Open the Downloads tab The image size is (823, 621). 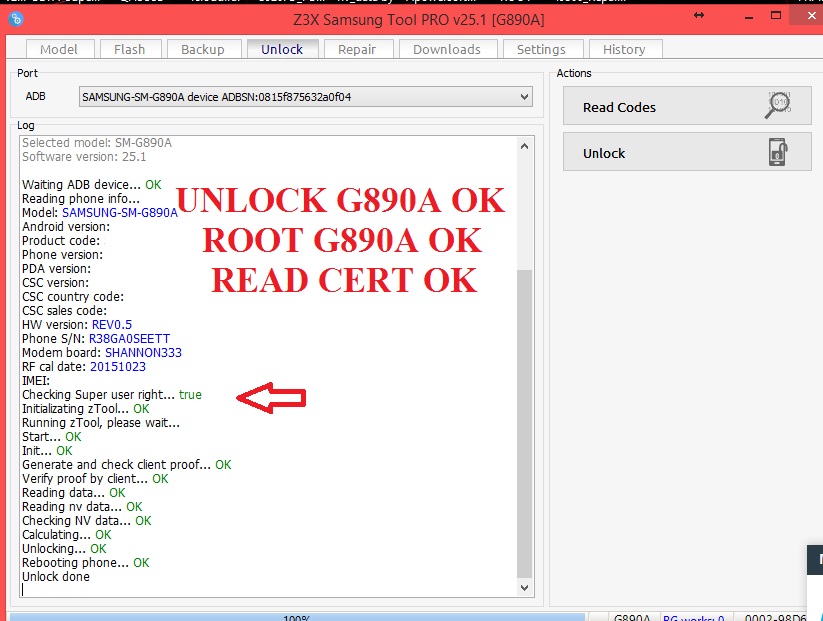[447, 49]
